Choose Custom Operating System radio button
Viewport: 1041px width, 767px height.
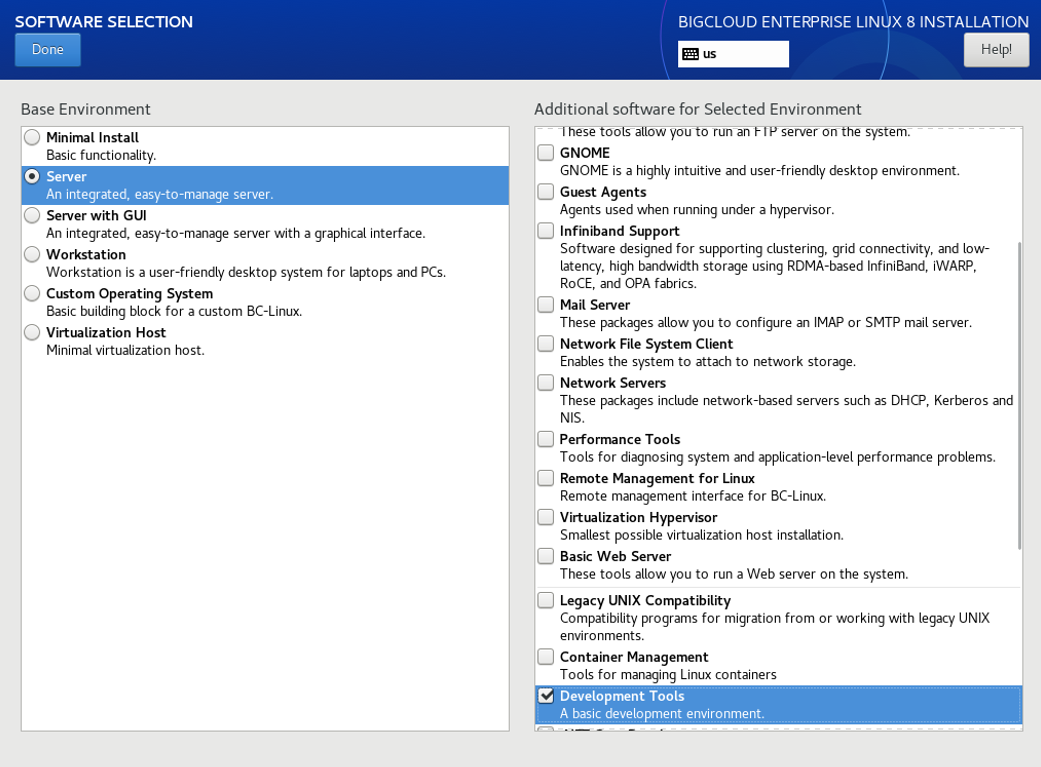[32, 294]
